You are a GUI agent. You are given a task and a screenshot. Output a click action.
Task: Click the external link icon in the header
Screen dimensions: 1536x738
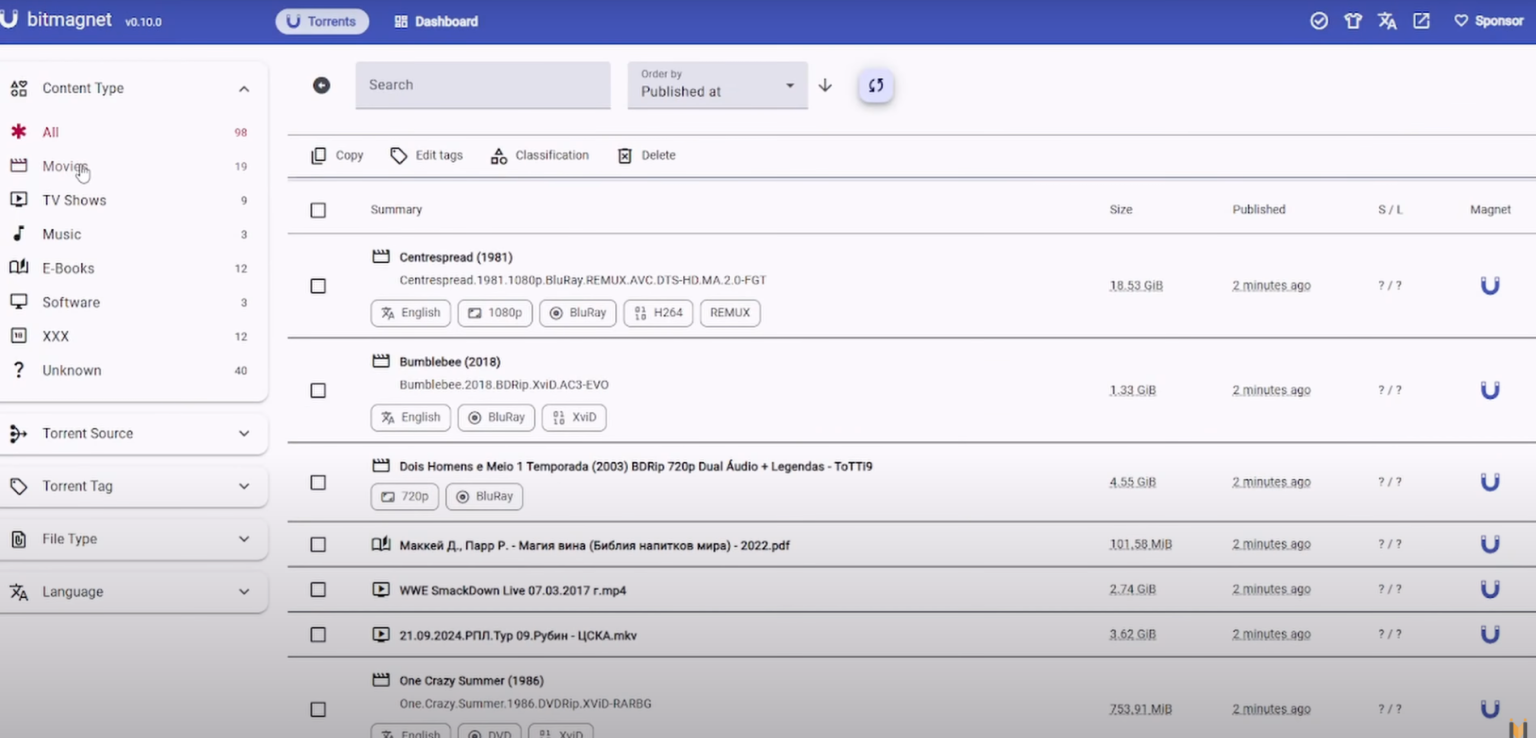(1421, 20)
